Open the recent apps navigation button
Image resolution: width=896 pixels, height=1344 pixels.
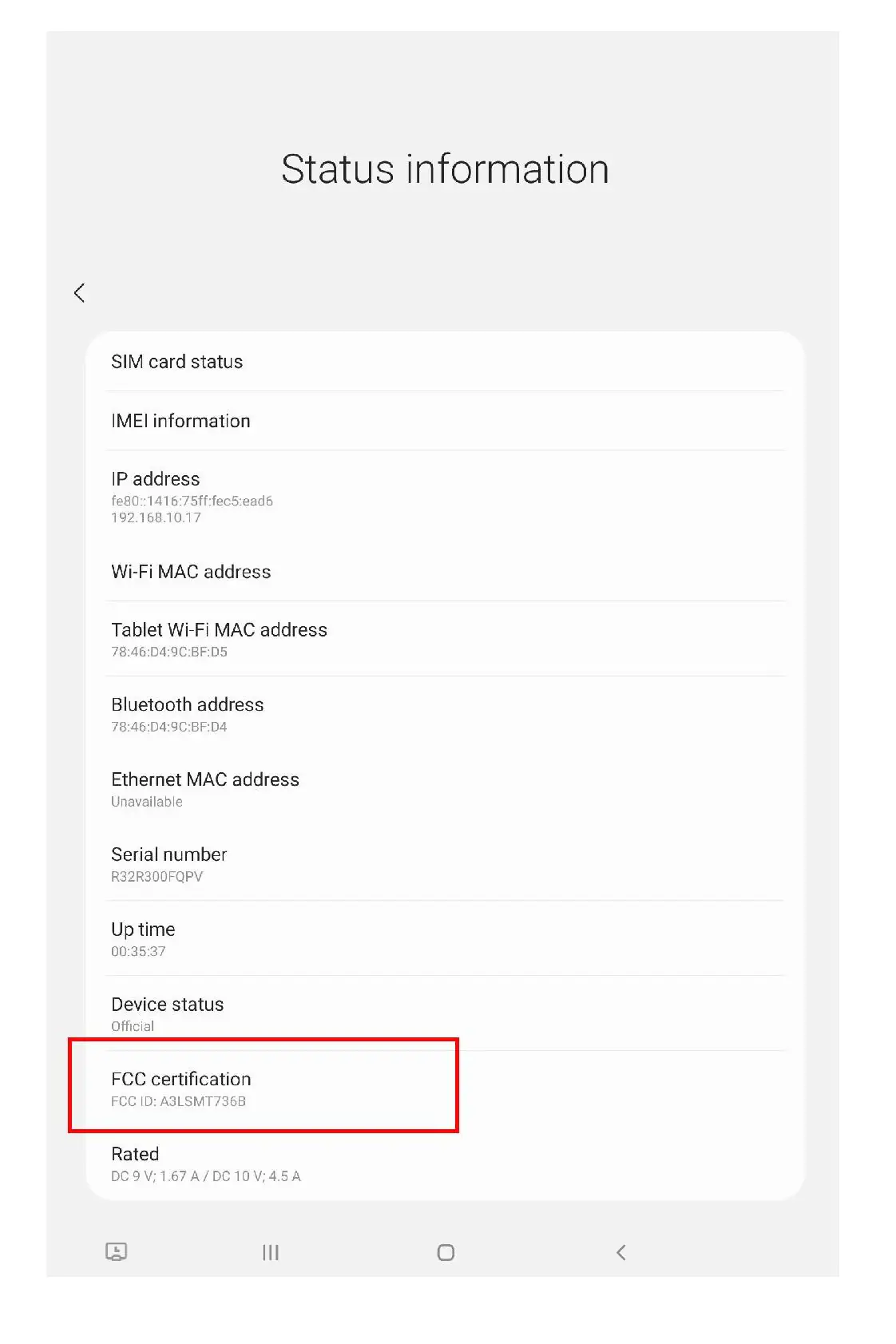pyautogui.click(x=271, y=1252)
